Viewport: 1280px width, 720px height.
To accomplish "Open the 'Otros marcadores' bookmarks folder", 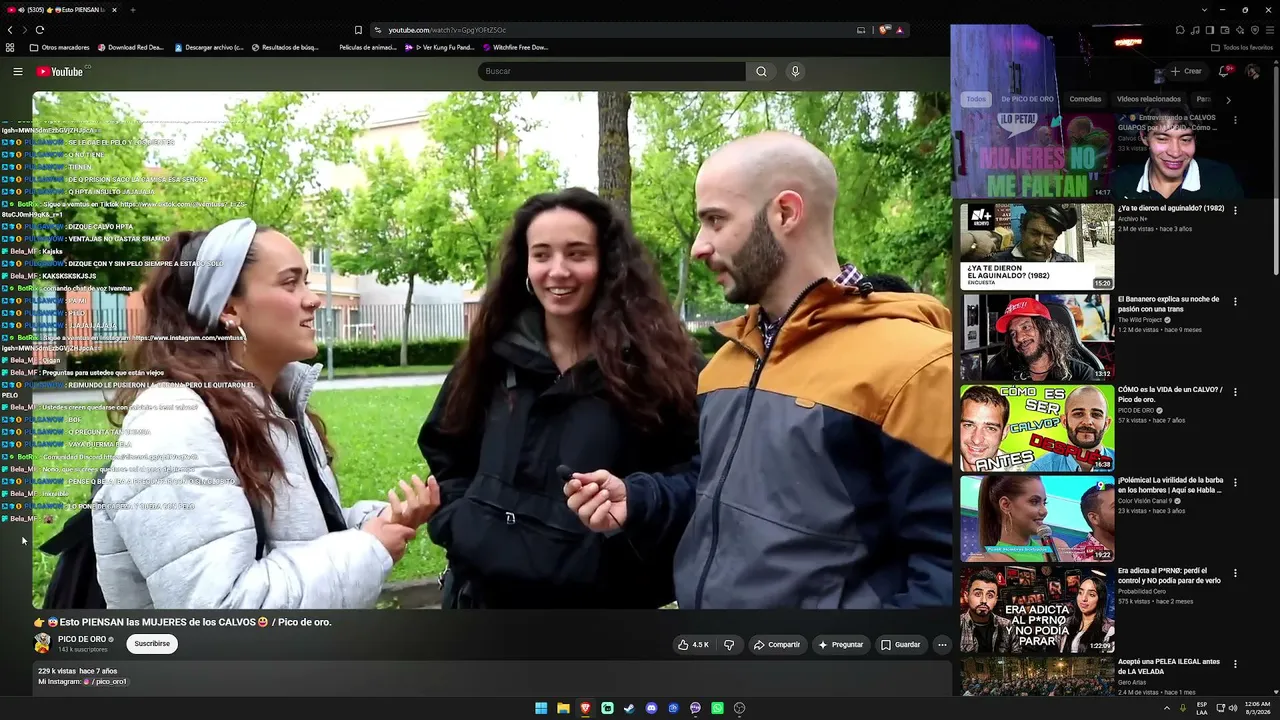I will [60, 47].
